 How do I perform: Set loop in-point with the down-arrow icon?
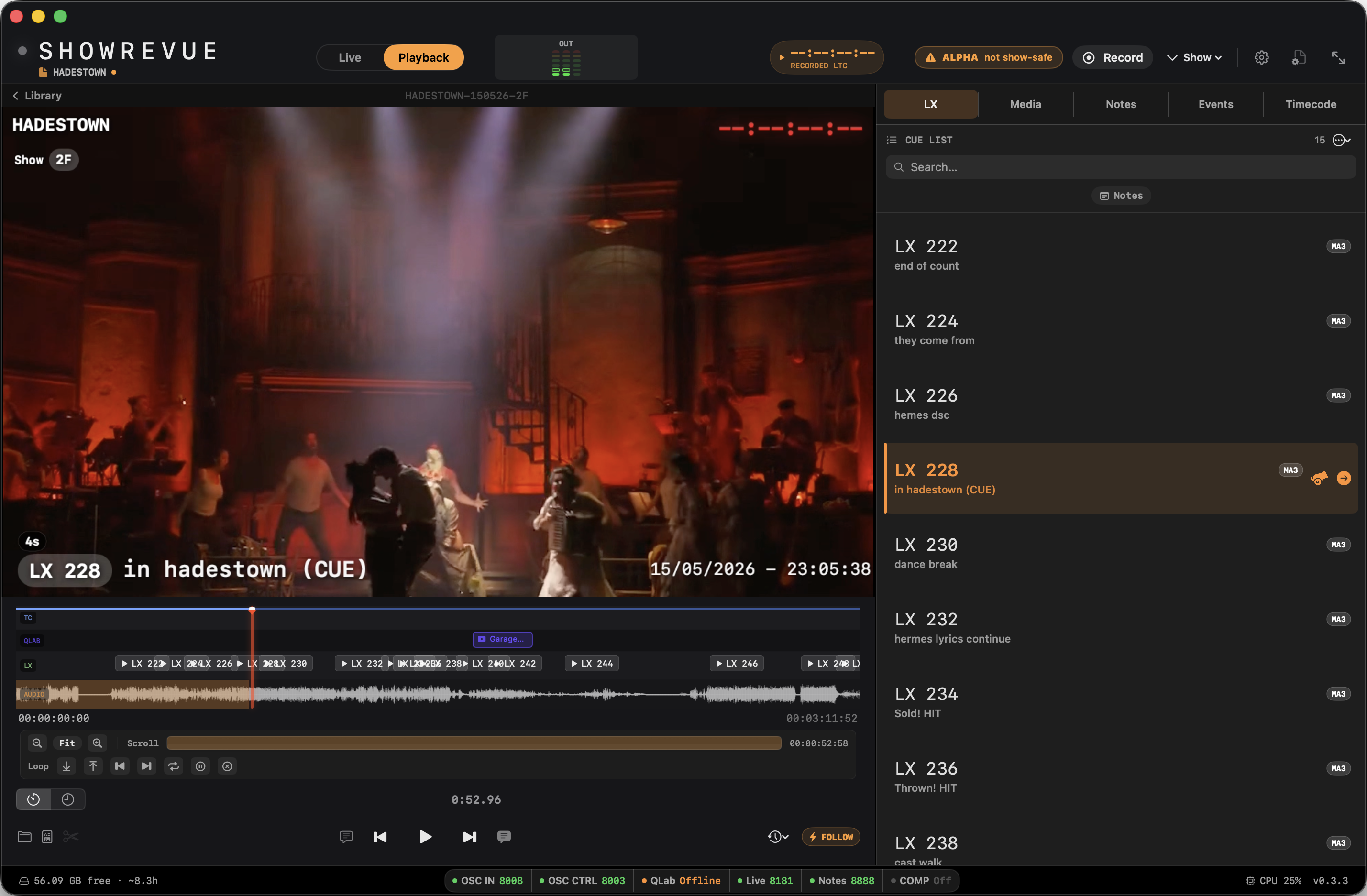tap(66, 766)
